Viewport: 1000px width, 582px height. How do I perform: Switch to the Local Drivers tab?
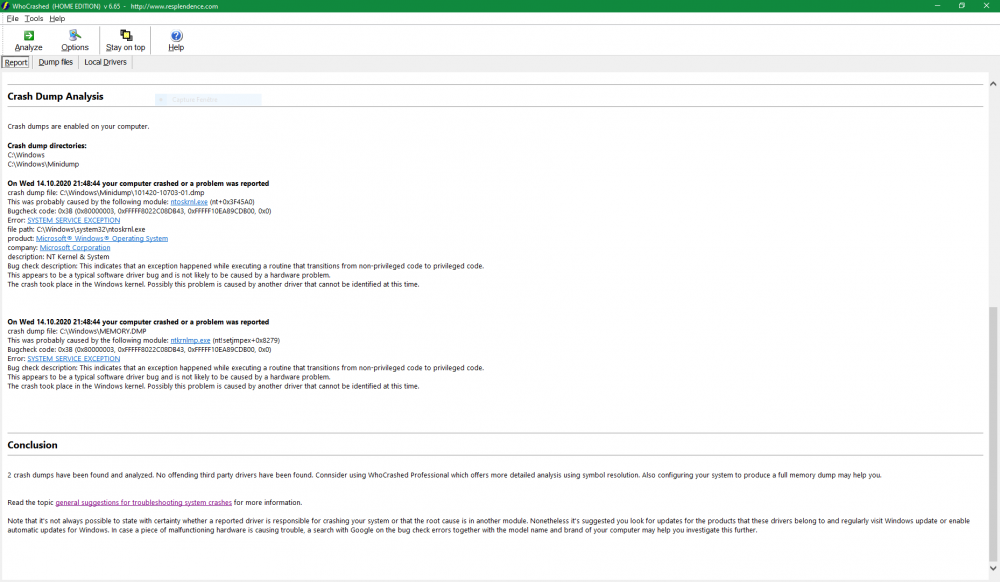click(x=105, y=62)
